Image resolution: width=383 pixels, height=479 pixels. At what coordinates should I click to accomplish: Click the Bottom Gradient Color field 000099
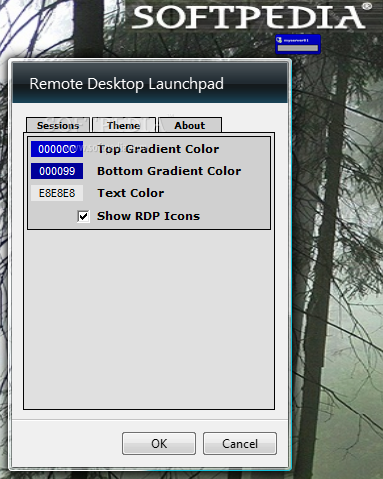tap(57, 171)
